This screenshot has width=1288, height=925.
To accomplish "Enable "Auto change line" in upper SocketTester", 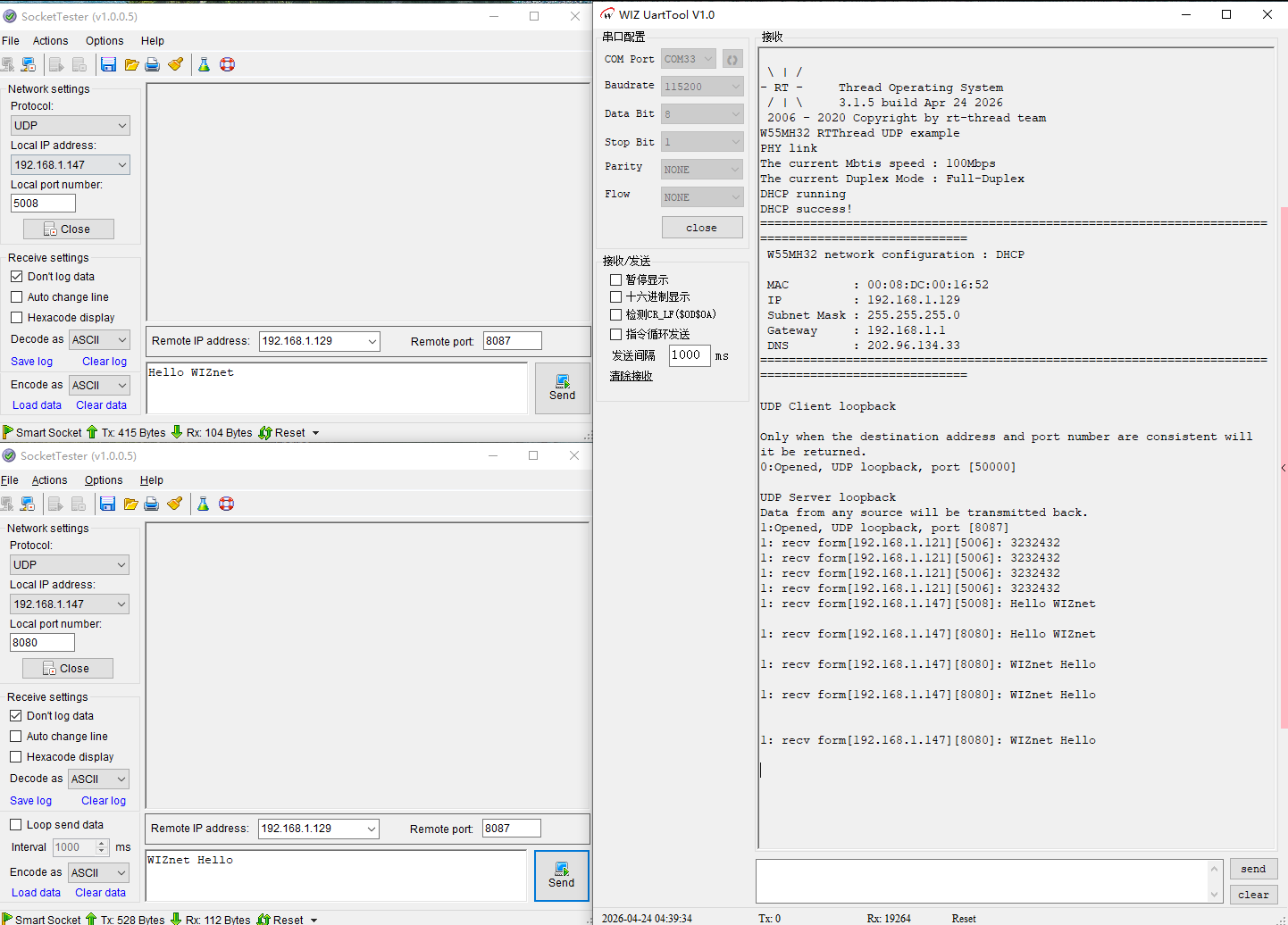I will pos(17,297).
